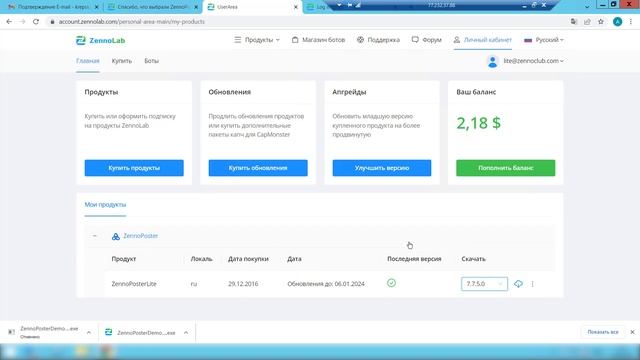Go back with browser back arrow

[9, 22]
